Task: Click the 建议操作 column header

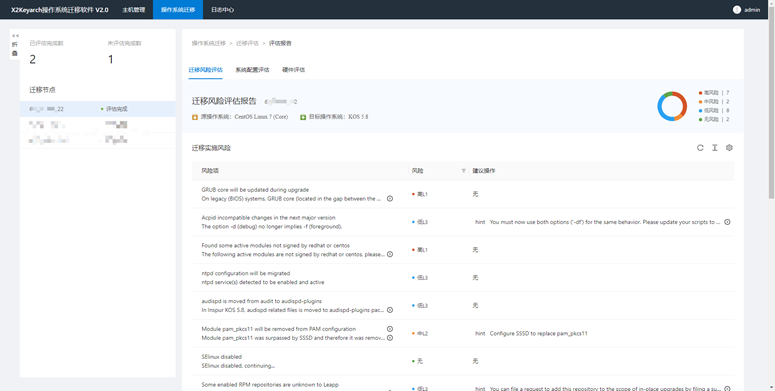Action: (484, 171)
